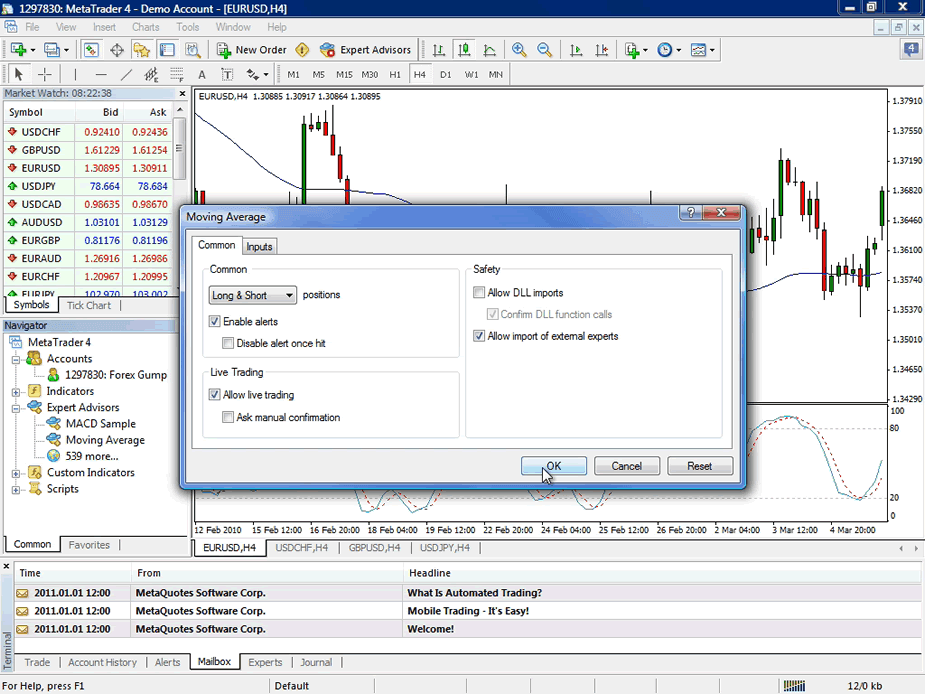Expand the Indicators tree node
The height and width of the screenshot is (694, 925).
[x=16, y=392]
